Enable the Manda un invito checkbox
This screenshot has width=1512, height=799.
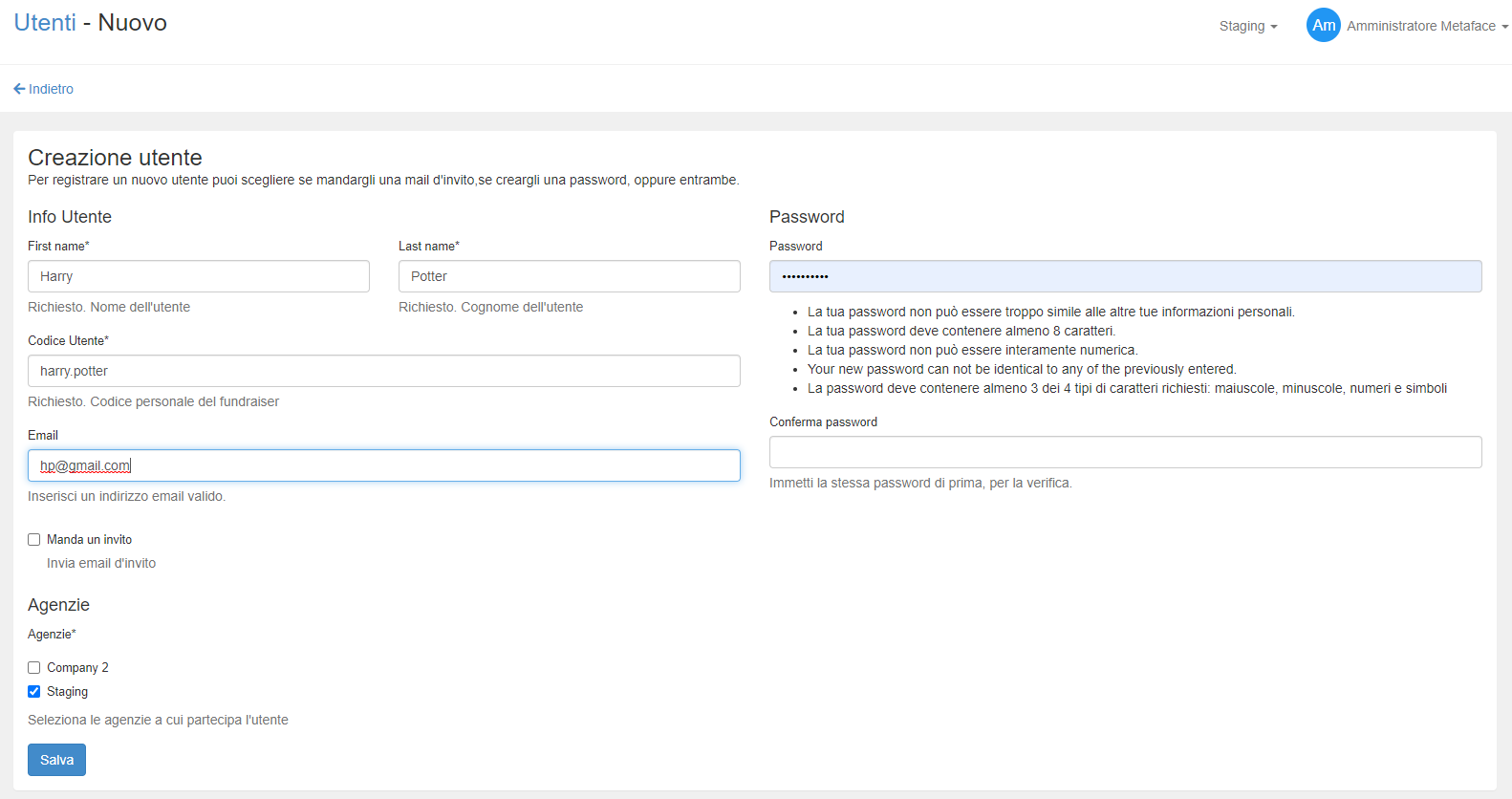click(34, 540)
